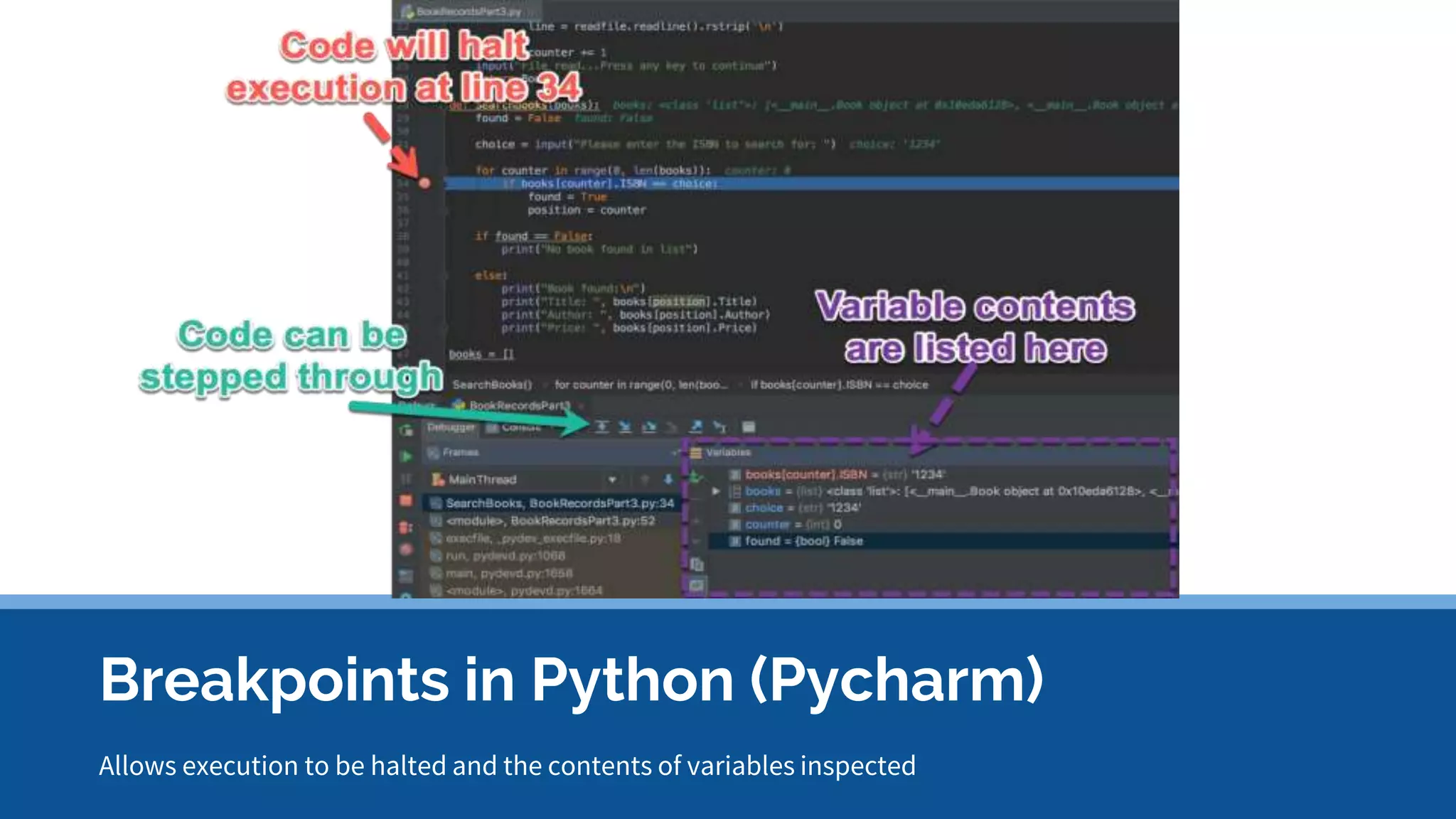Click code line 'counter += 1'

(567, 53)
